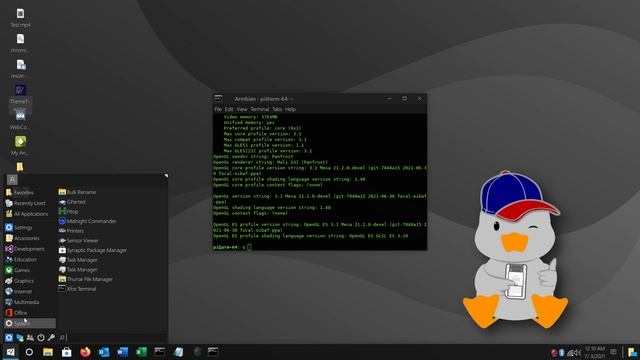Open Printers entry in the menu
Image resolution: width=640 pixels, height=360 pixels.
pos(71,231)
